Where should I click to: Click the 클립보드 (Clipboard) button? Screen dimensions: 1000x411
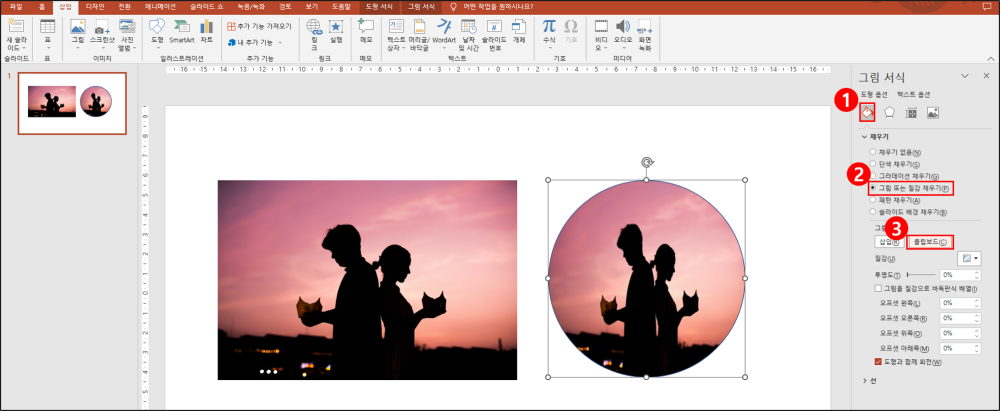tap(930, 242)
